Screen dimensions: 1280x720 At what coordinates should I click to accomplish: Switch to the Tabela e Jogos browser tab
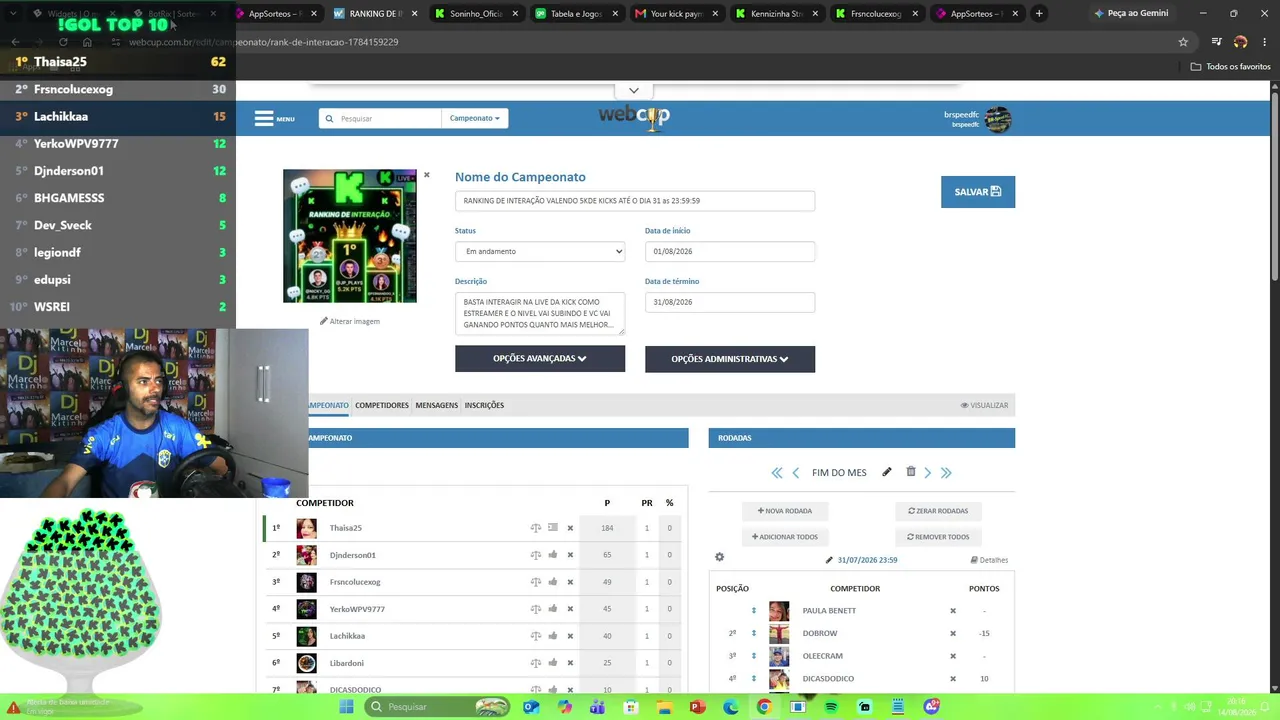click(x=576, y=14)
